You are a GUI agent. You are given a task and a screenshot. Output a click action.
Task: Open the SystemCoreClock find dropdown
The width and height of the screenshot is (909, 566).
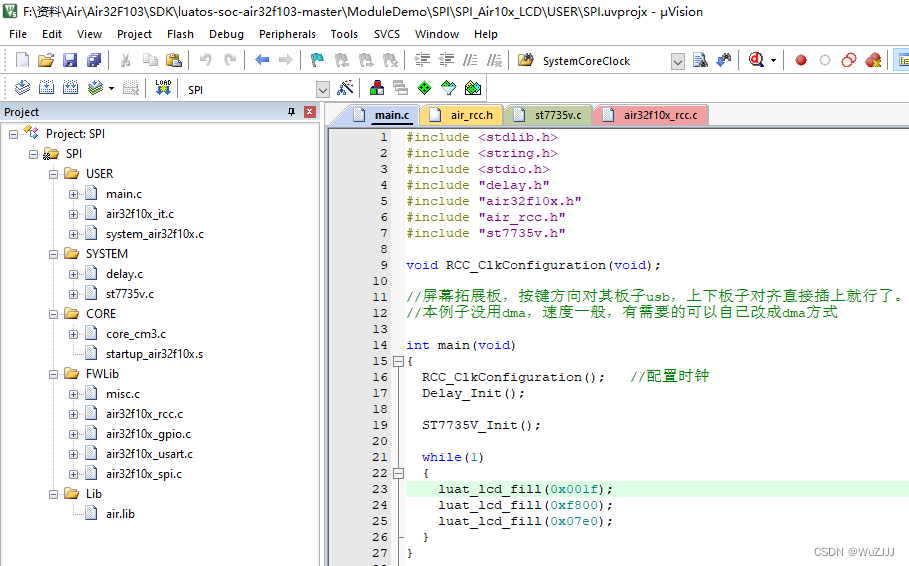[x=677, y=62]
